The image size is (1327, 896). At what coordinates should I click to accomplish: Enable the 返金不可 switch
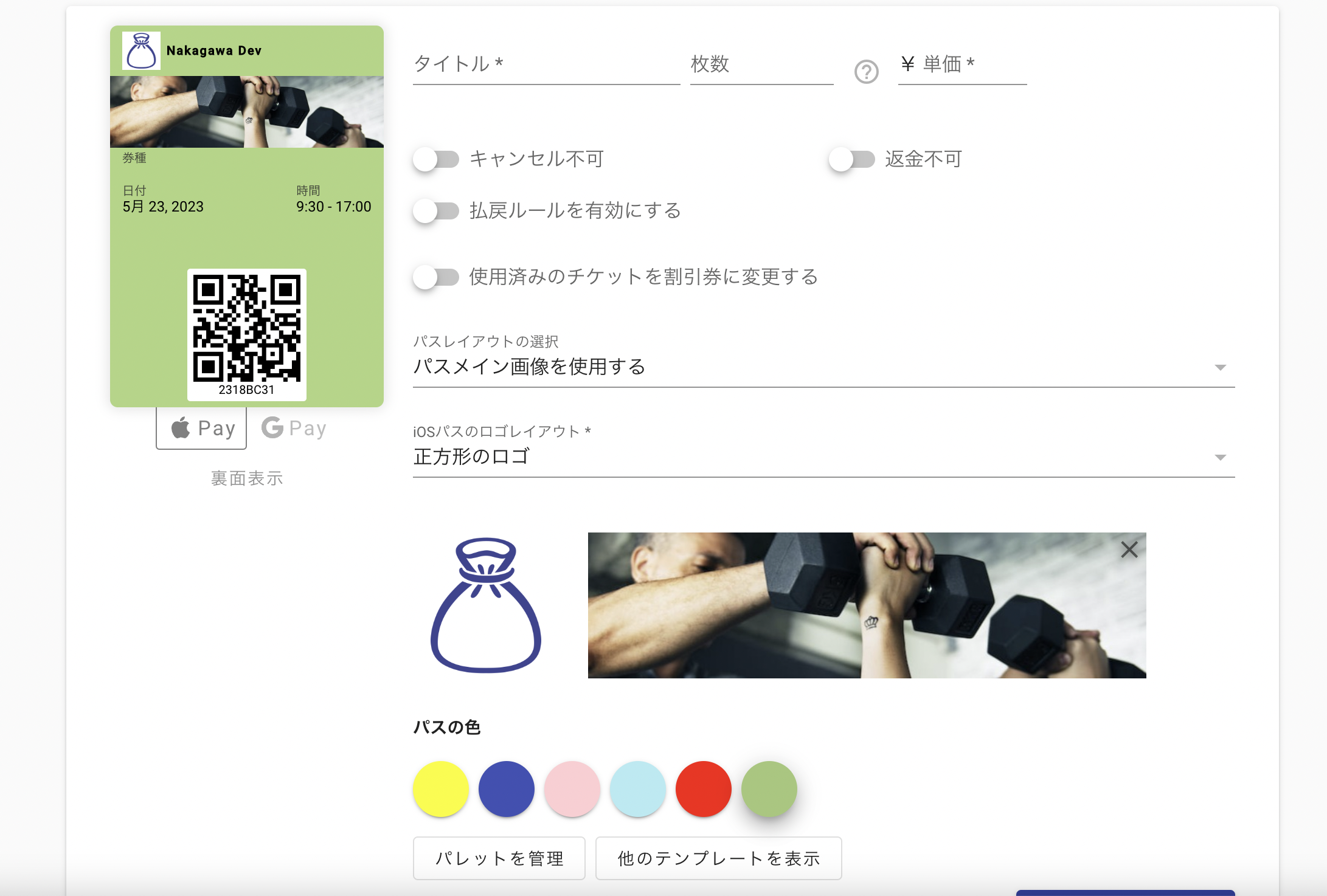click(851, 159)
